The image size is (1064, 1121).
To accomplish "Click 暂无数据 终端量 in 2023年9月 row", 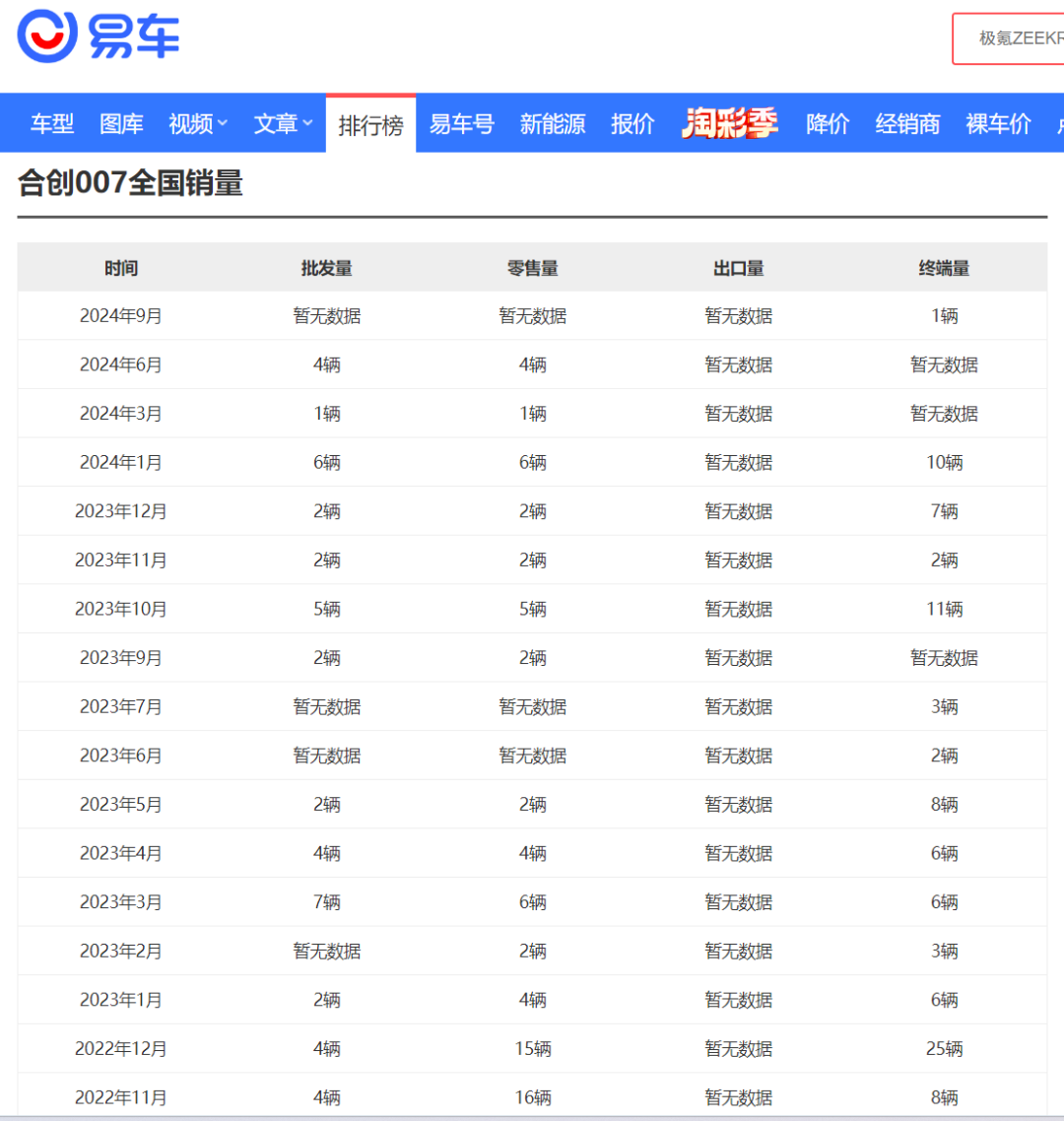I will pyautogui.click(x=945, y=658).
